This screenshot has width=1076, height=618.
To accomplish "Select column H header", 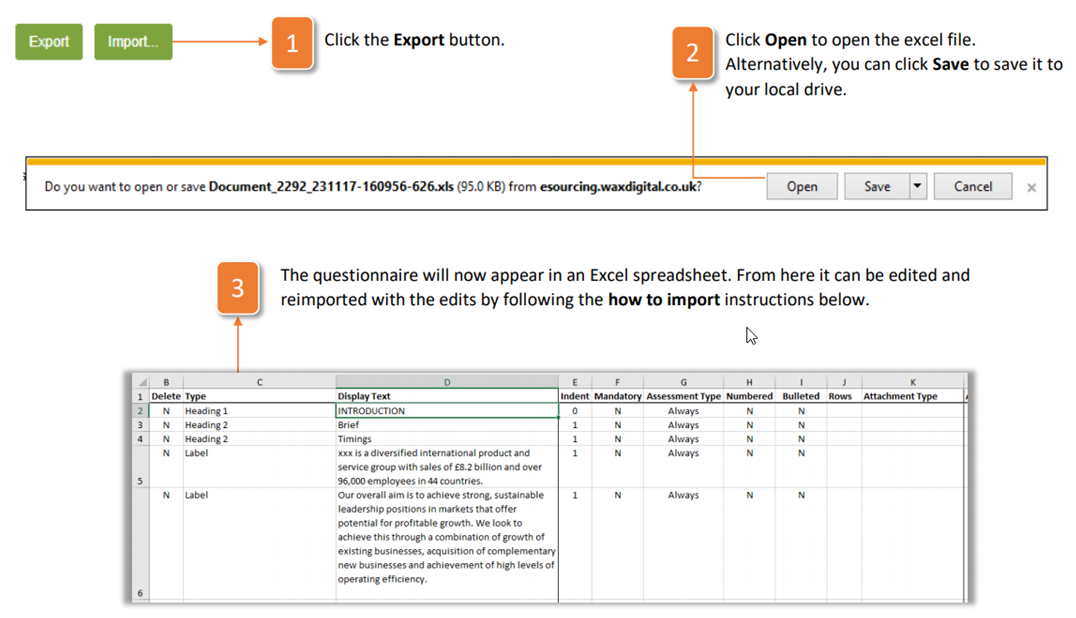I will pos(749,382).
